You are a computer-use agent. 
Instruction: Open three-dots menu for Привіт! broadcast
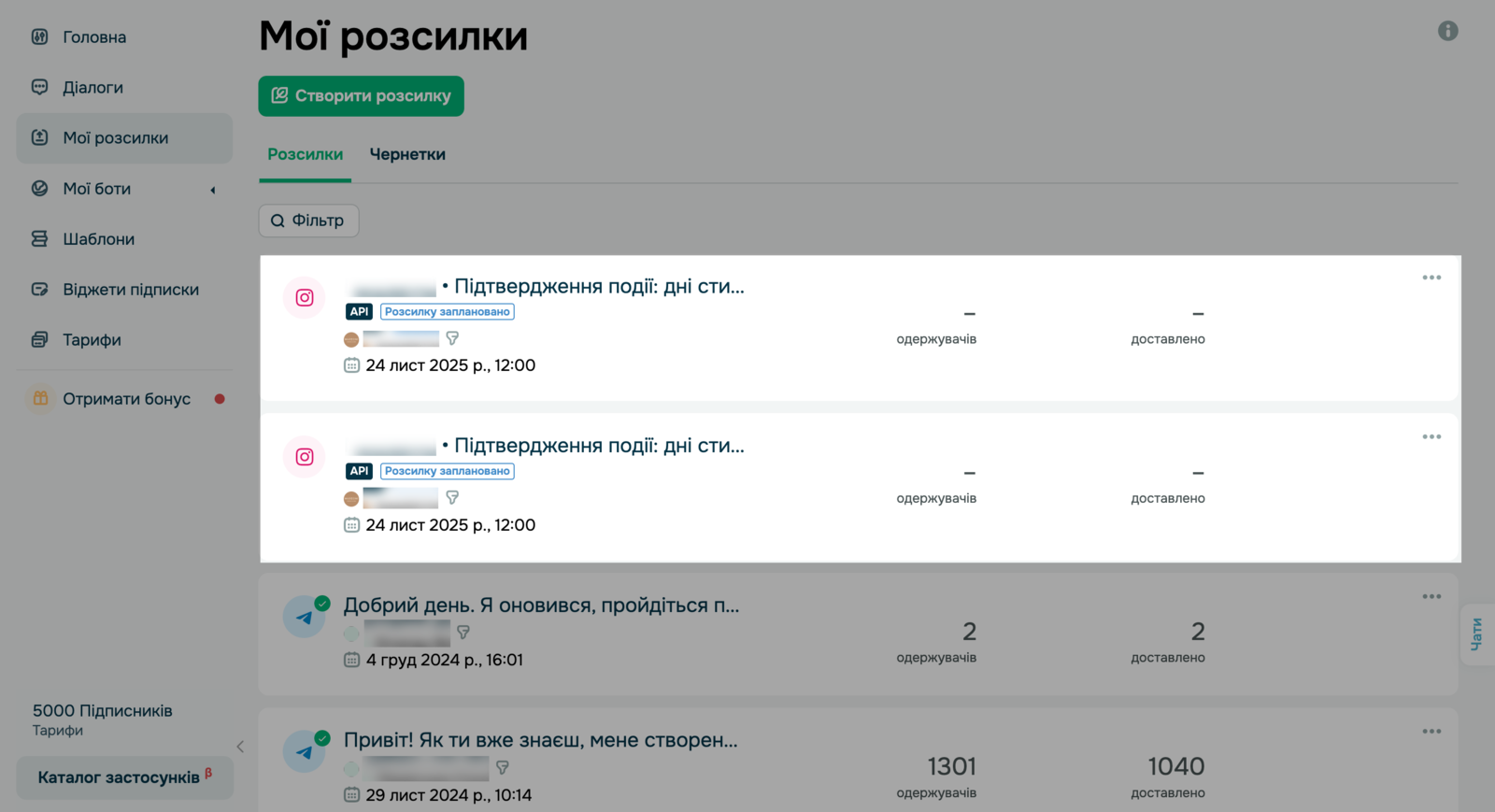[x=1431, y=732]
